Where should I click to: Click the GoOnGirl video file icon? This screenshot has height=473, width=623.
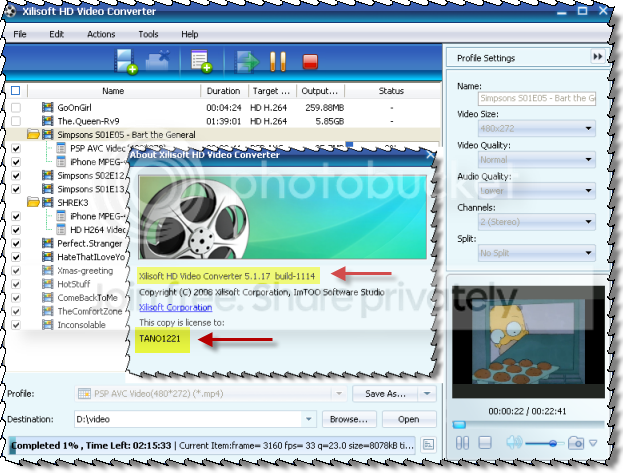pos(47,107)
